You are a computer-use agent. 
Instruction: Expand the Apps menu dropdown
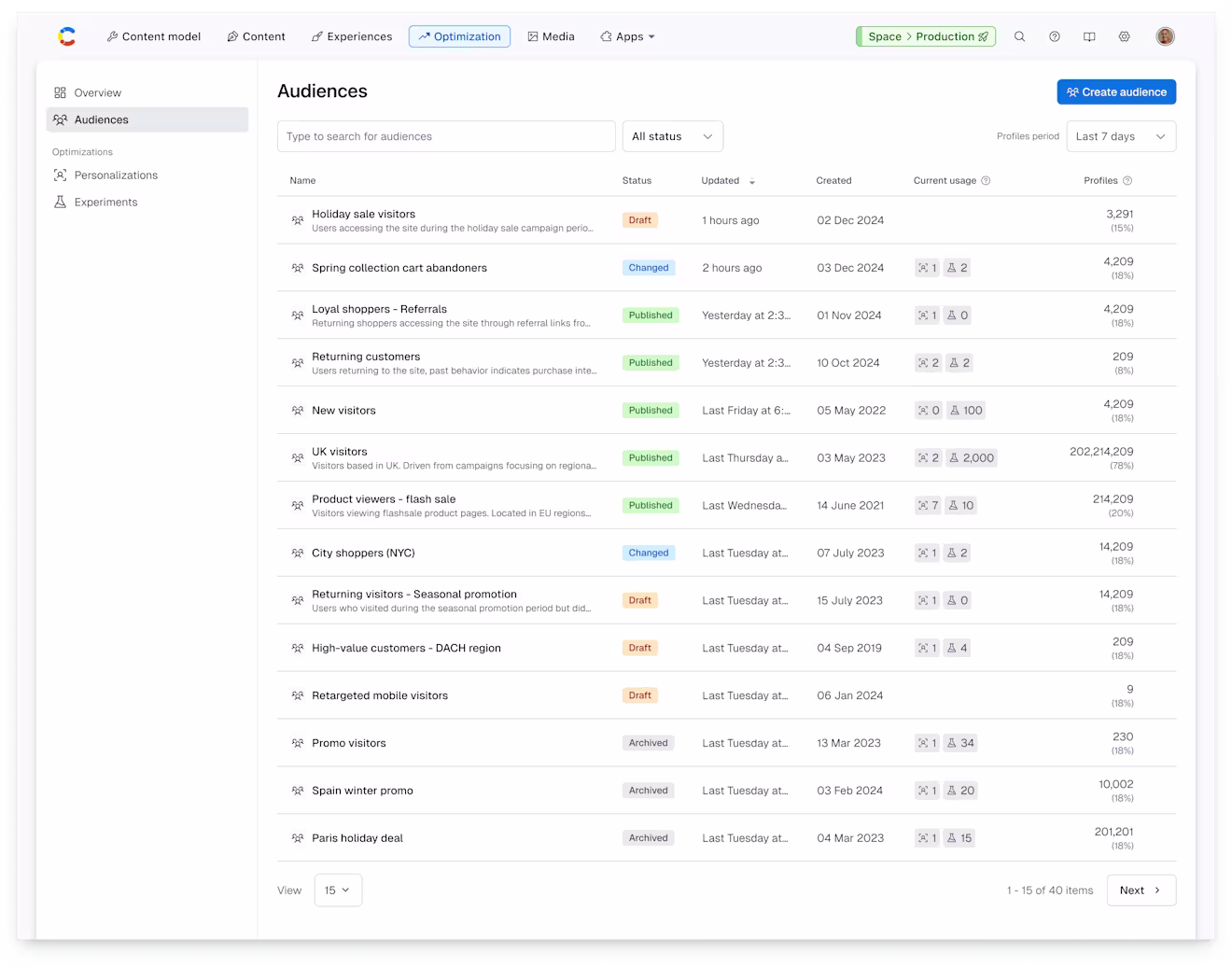click(x=627, y=36)
